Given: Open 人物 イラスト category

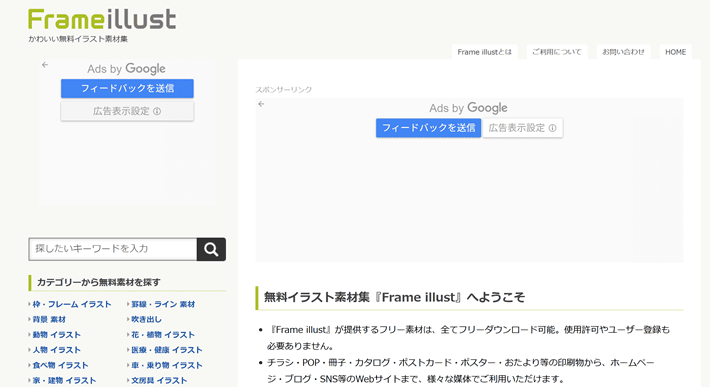Looking at the screenshot, I should [57, 350].
